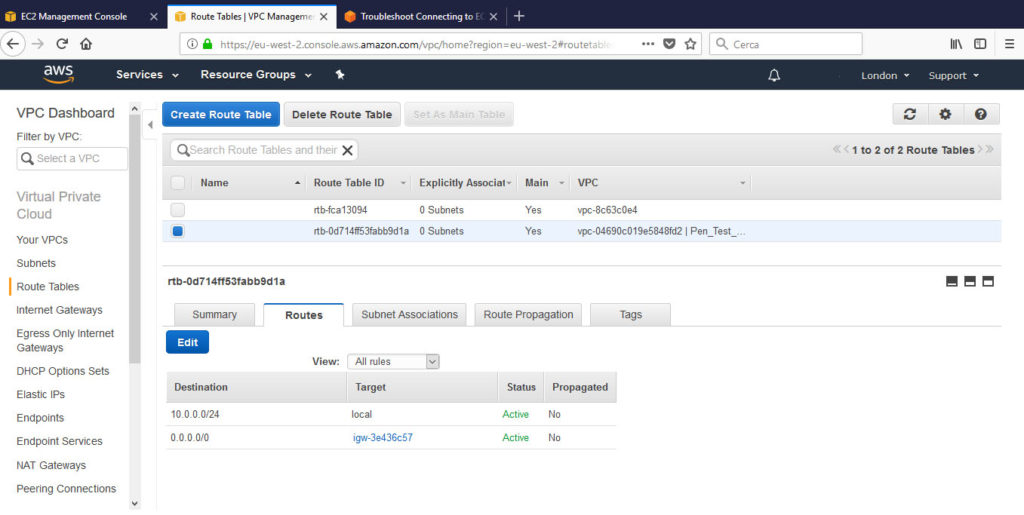Select the Routes tab
Viewport: 1024px width, 515px height.
[x=304, y=315]
